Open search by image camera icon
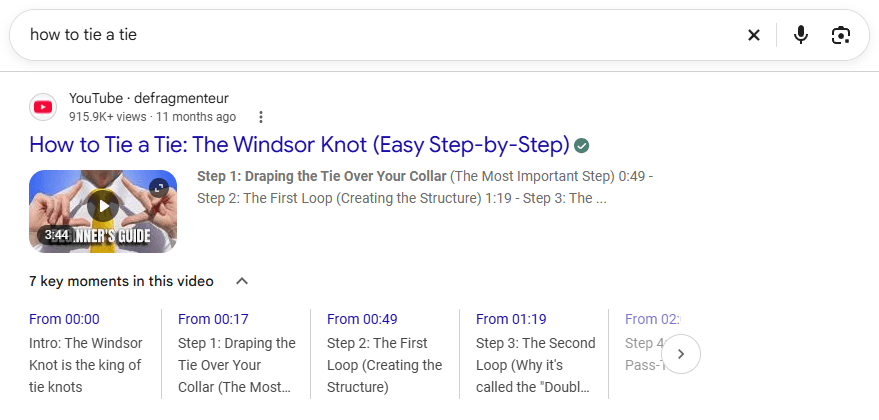Screen dimensions: 879x420 click(x=840, y=35)
